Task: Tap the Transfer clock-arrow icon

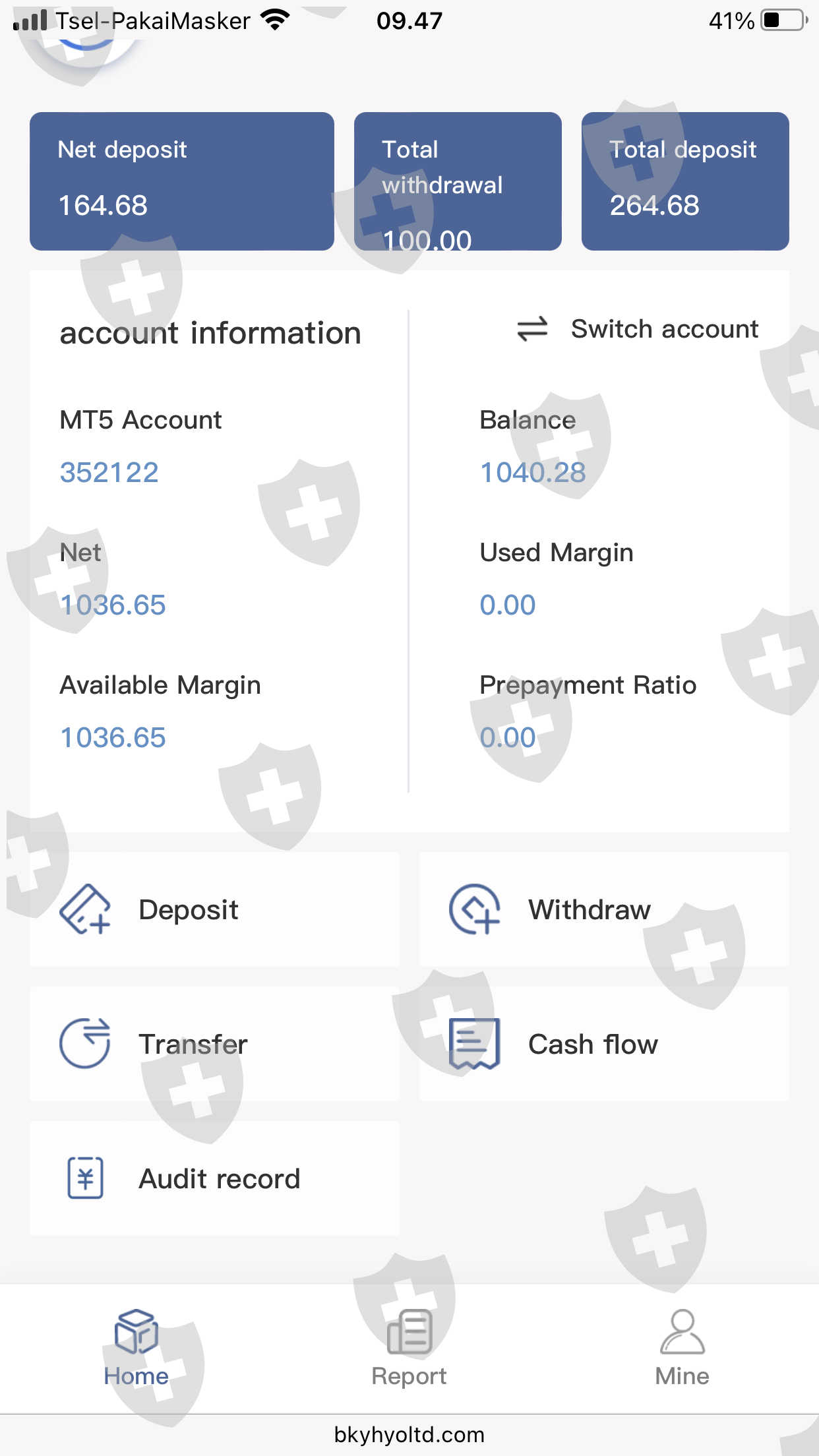Action: tap(85, 1043)
